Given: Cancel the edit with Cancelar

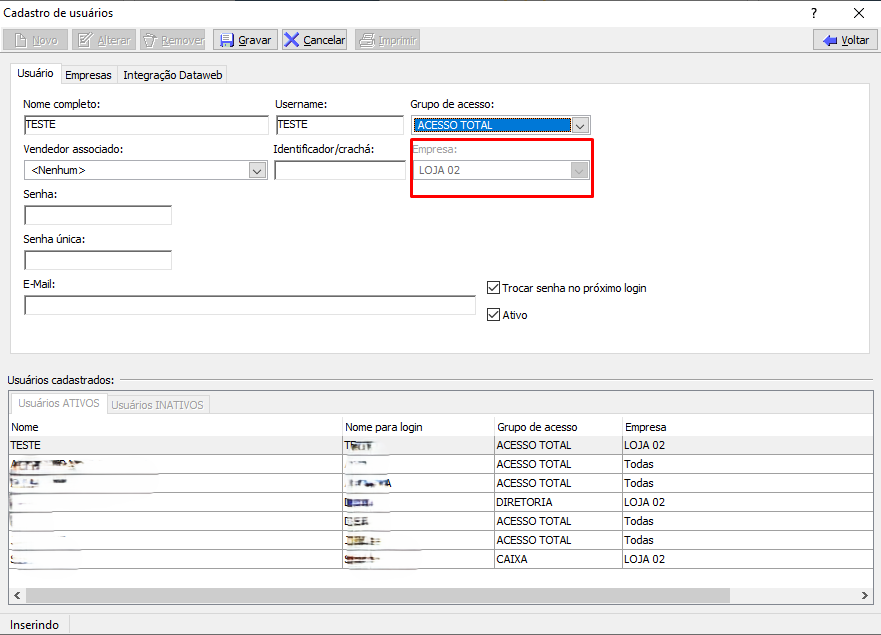Looking at the screenshot, I should (x=315, y=40).
